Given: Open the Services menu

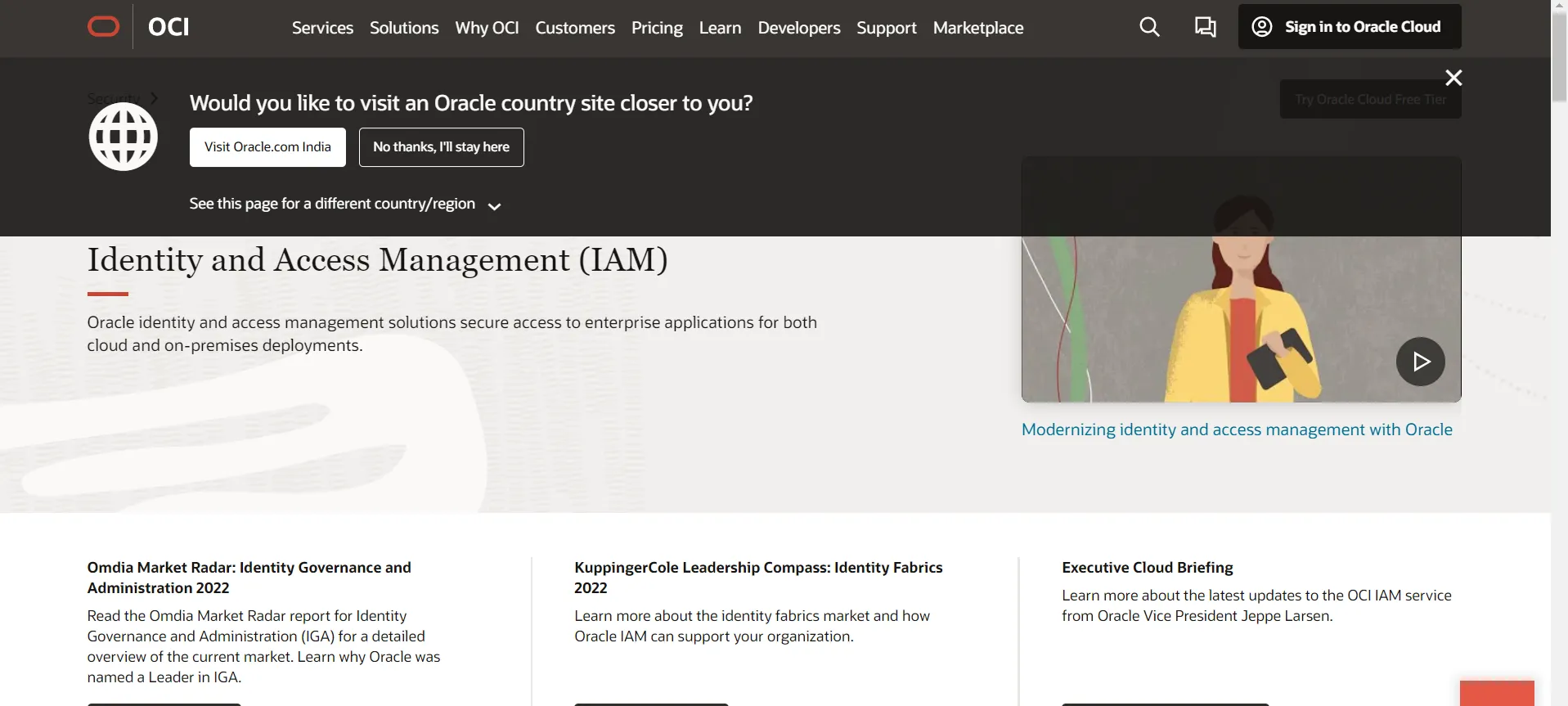Looking at the screenshot, I should pos(322,28).
